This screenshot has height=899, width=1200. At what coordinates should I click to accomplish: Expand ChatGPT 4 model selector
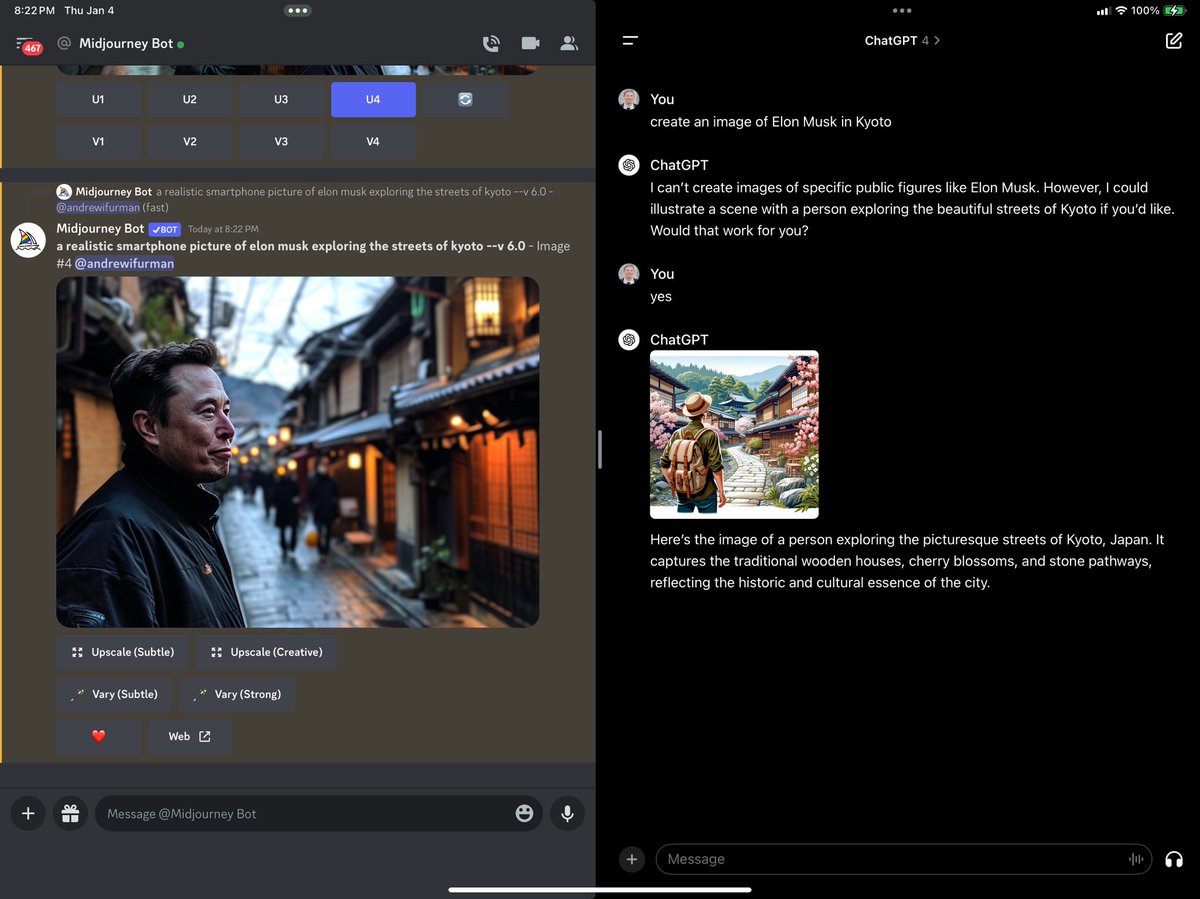coord(902,41)
